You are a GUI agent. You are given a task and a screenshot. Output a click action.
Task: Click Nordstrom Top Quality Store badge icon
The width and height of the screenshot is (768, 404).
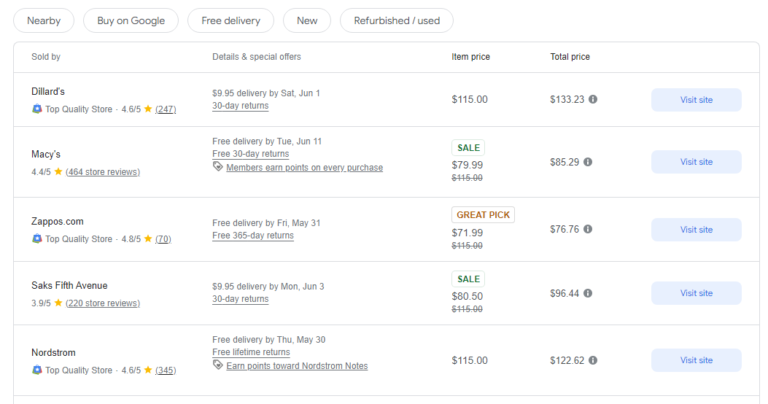coord(37,370)
